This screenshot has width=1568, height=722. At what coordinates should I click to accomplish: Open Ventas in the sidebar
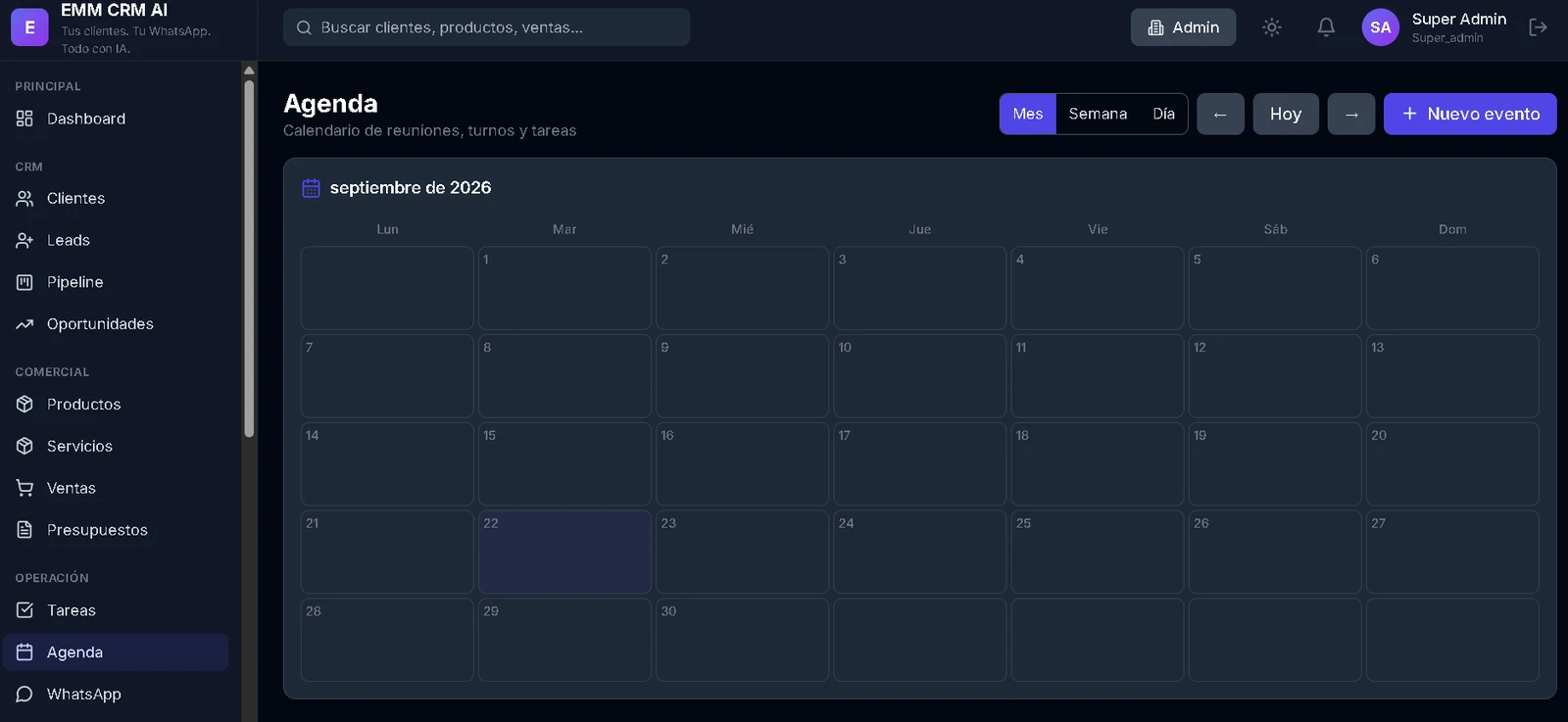coord(116,488)
